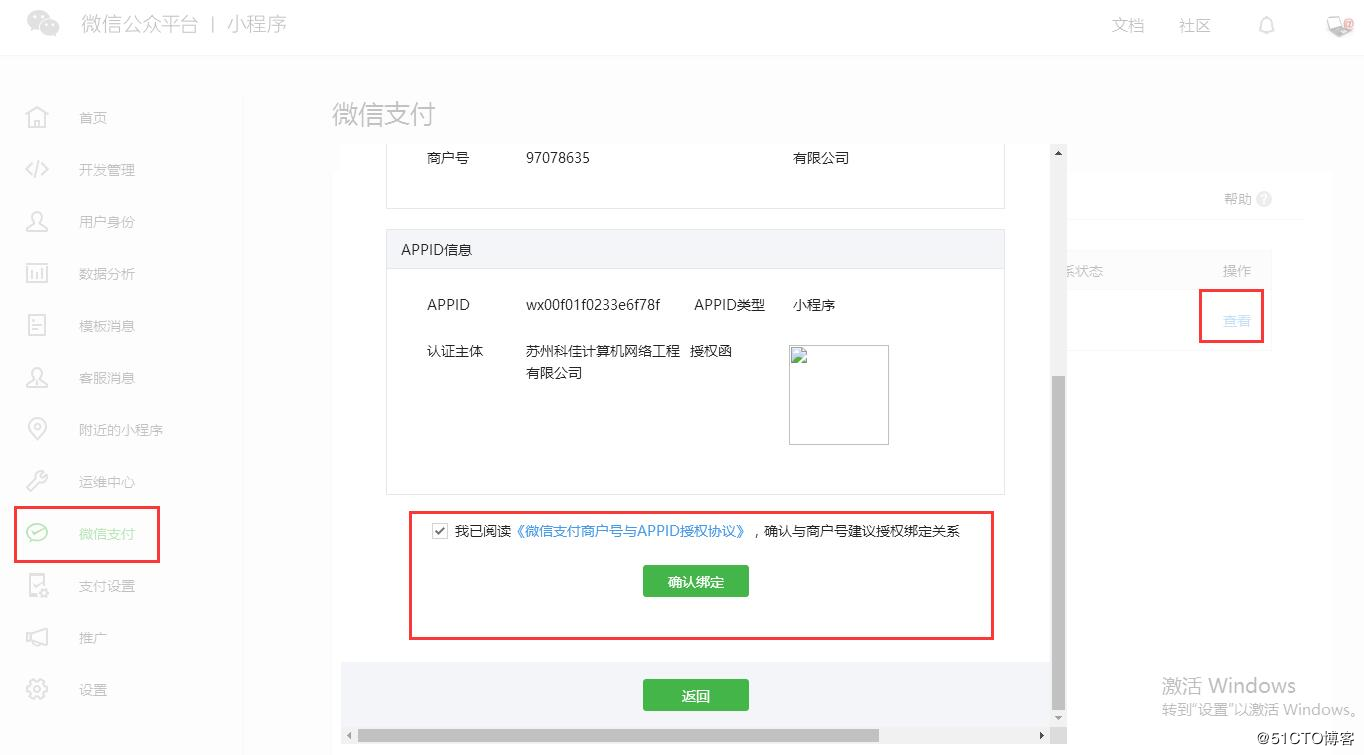Select 数据分析 menu item
Screen dimensions: 1364x755
(107, 274)
